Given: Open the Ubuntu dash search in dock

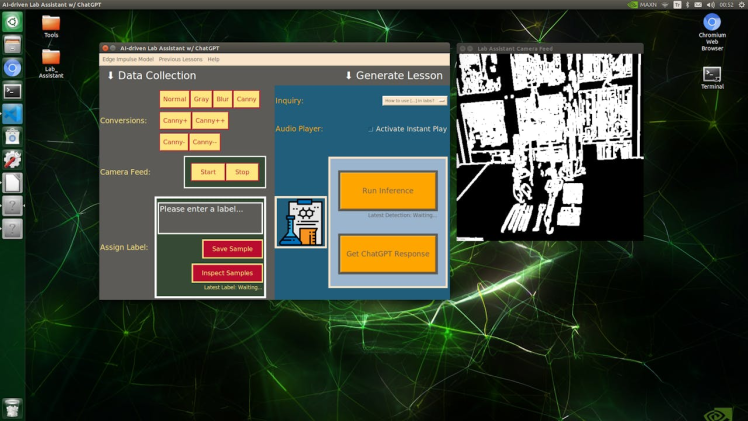Looking at the screenshot, I should [12, 22].
